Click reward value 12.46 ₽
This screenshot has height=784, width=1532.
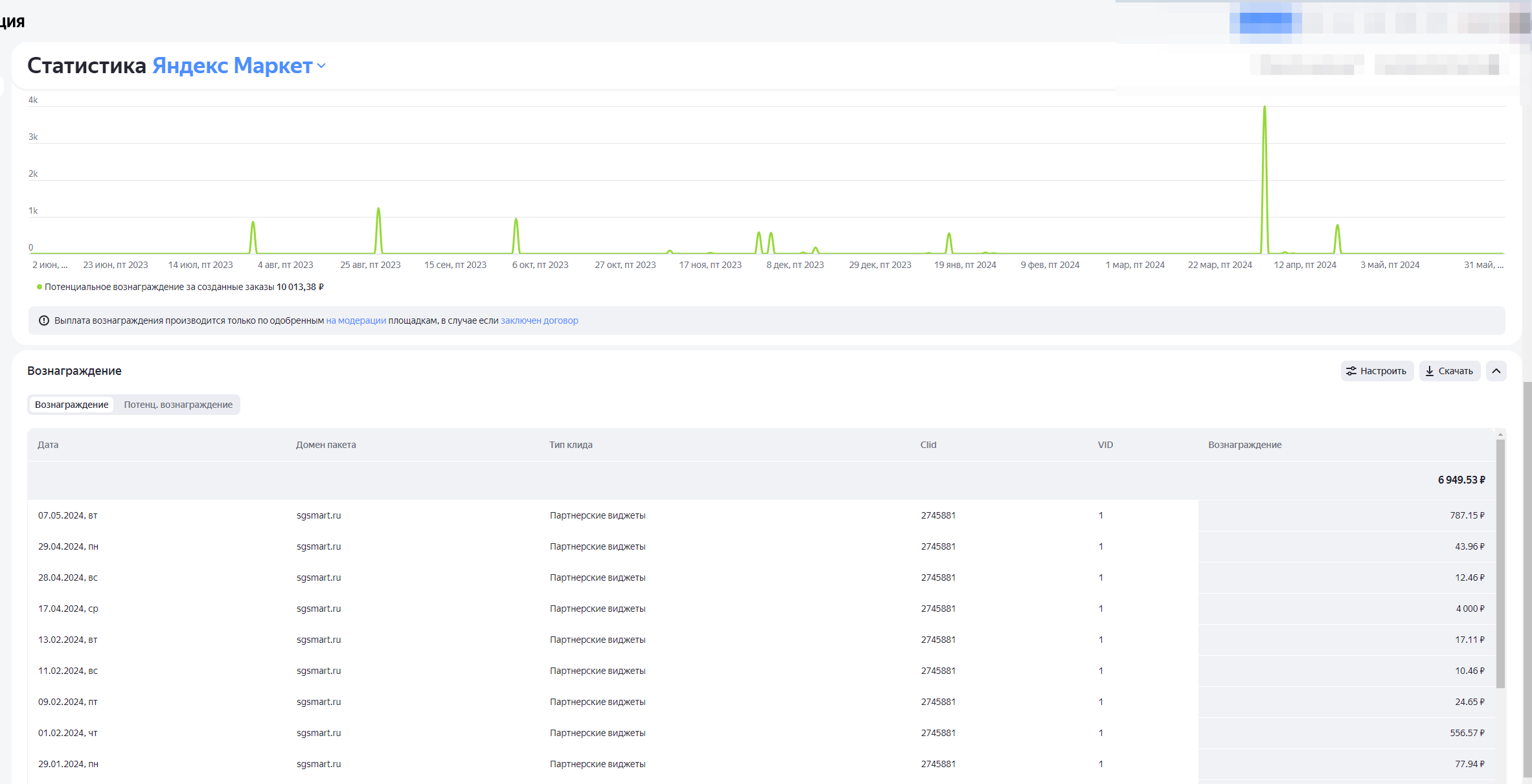click(x=1470, y=577)
